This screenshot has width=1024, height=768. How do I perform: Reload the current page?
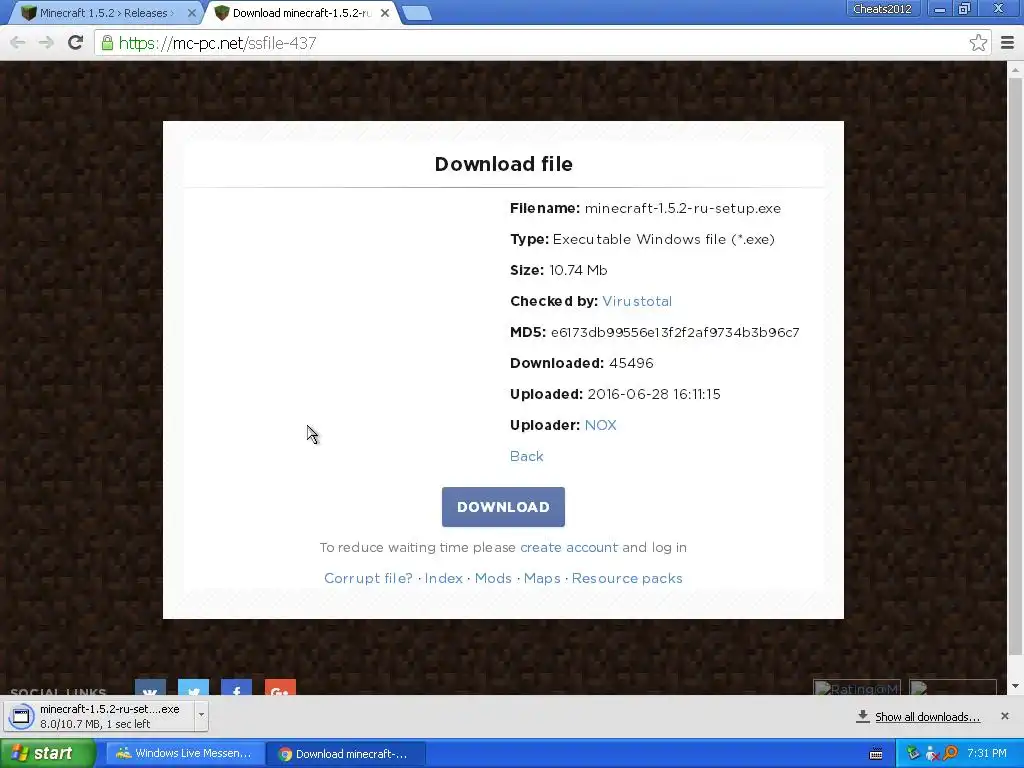click(x=75, y=42)
